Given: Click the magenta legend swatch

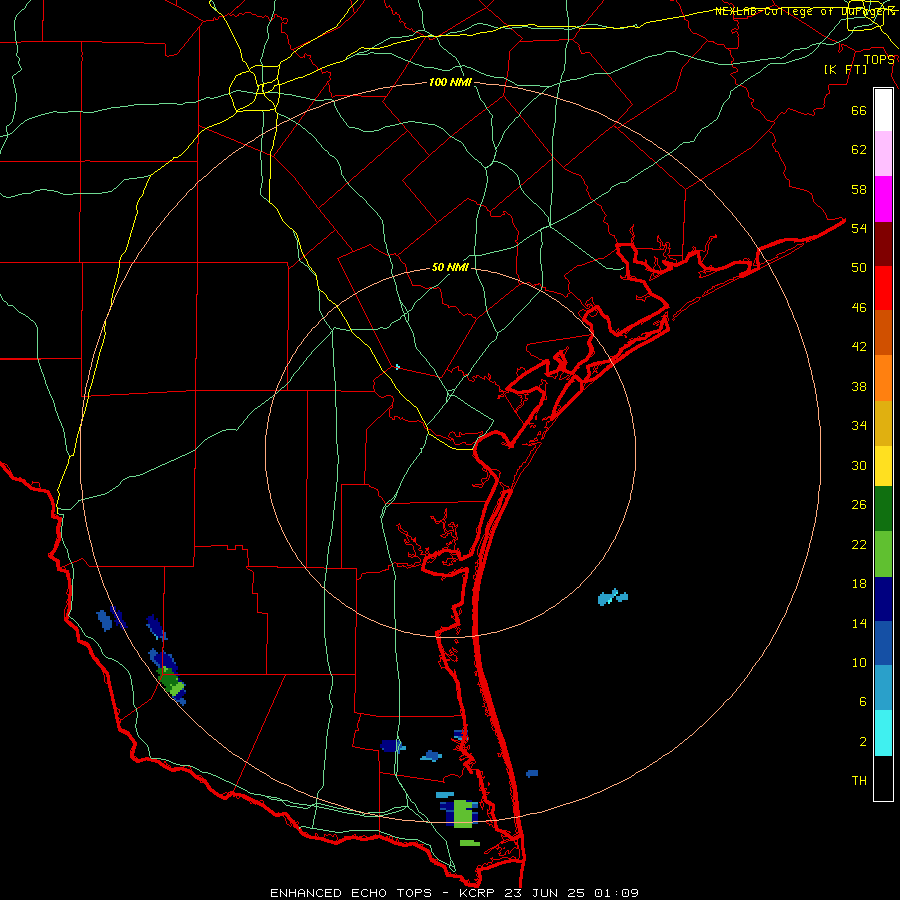Looking at the screenshot, I should (883, 199).
